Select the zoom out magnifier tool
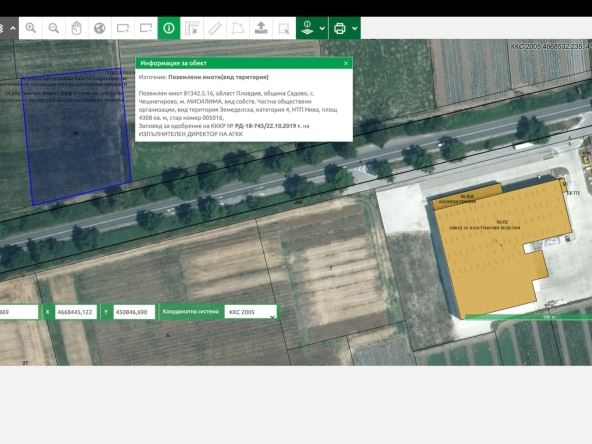This screenshot has height=444, width=592. [x=54, y=28]
